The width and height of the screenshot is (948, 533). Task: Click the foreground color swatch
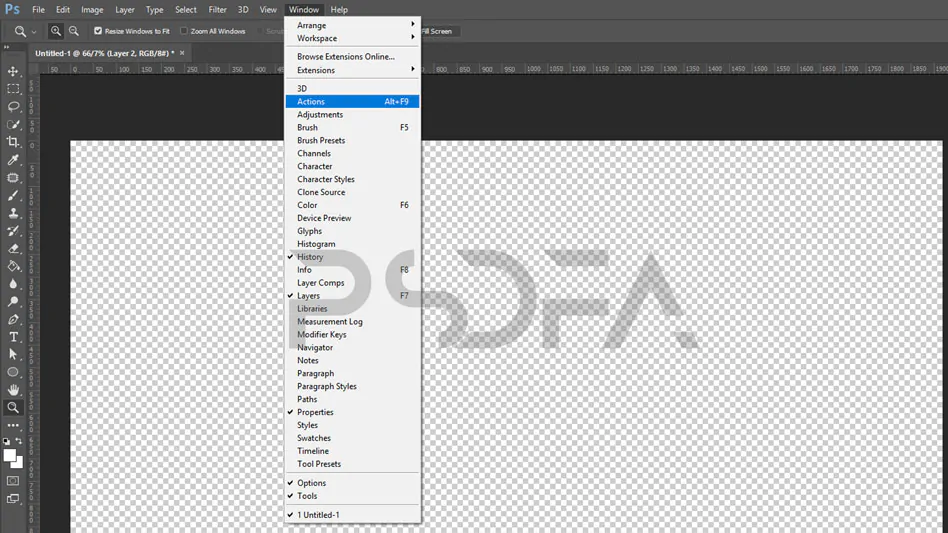(10, 456)
